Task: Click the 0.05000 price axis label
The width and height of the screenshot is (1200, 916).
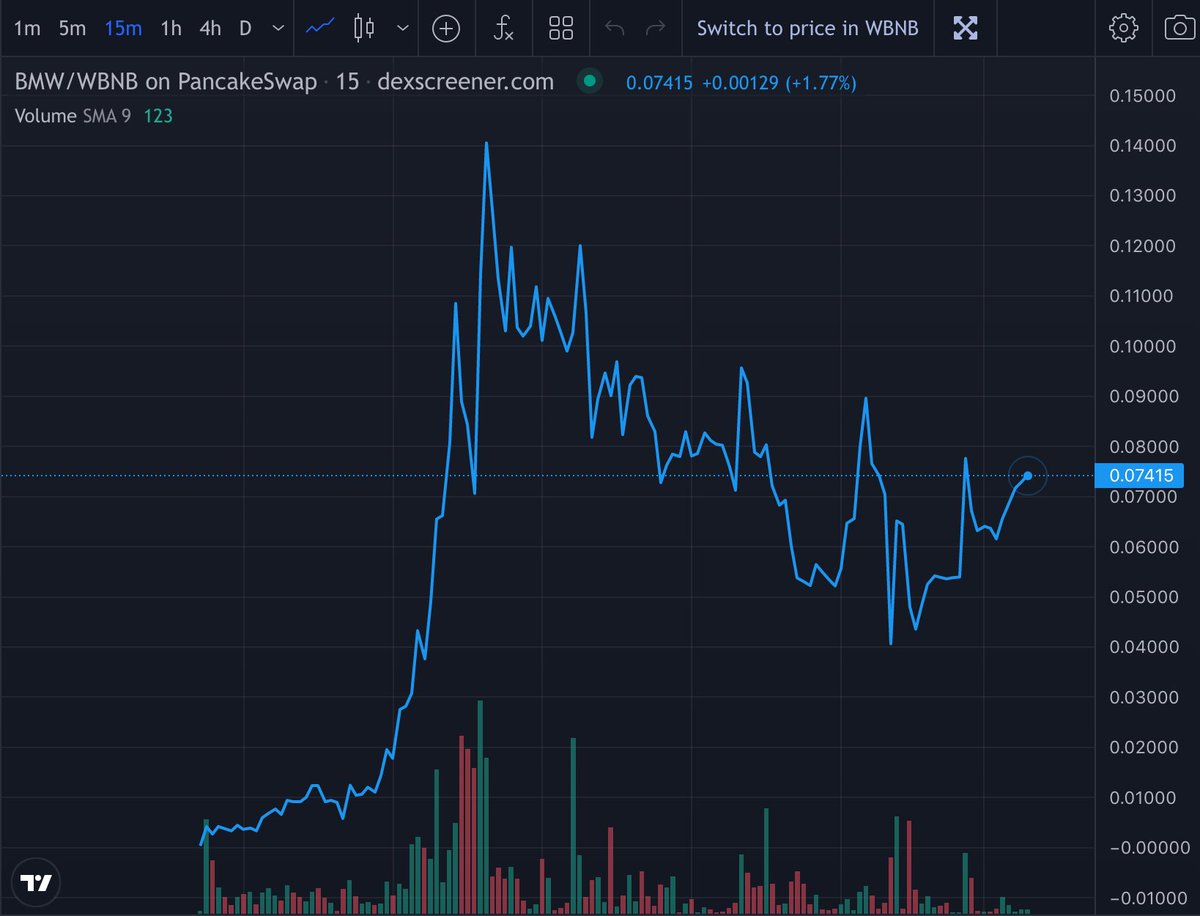Action: click(x=1143, y=597)
